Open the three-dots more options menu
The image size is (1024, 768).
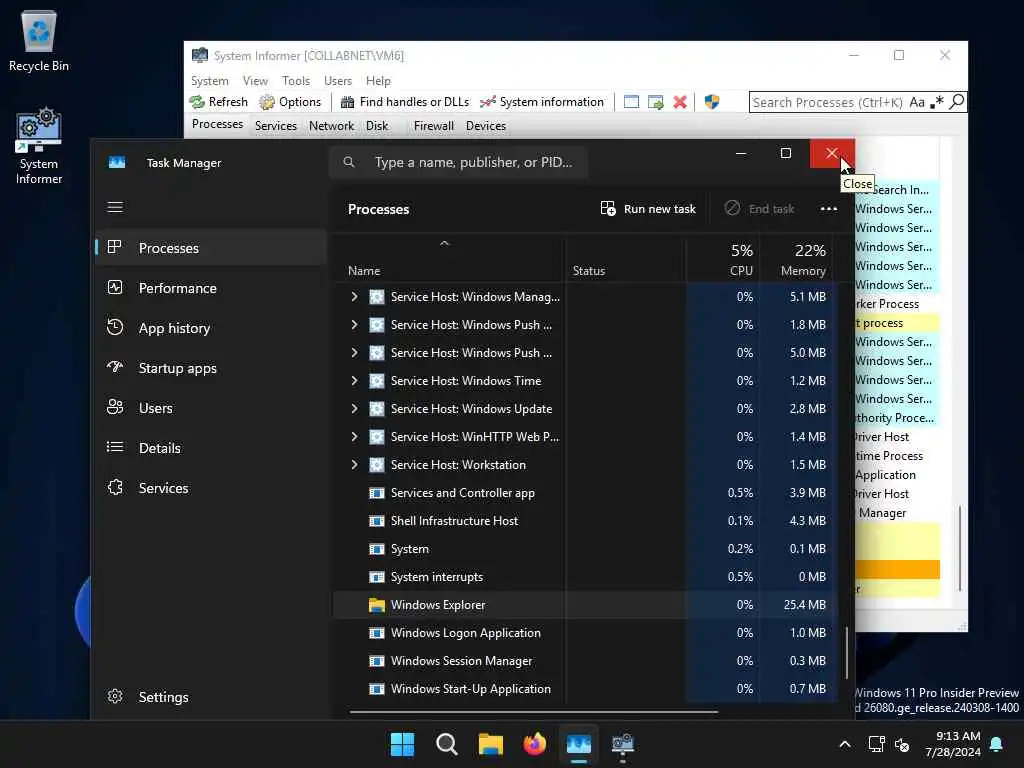(829, 209)
